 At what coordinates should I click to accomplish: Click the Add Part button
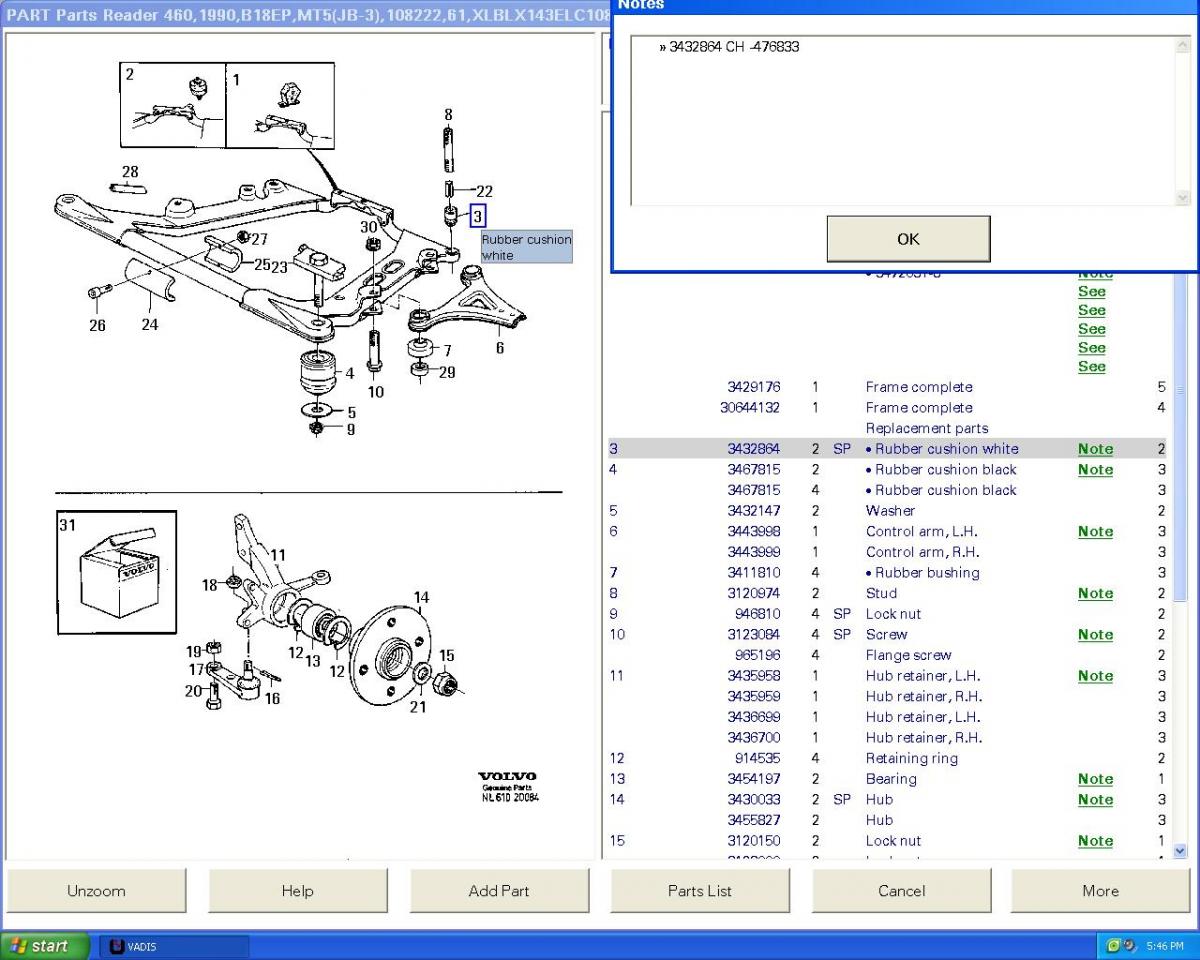(499, 891)
